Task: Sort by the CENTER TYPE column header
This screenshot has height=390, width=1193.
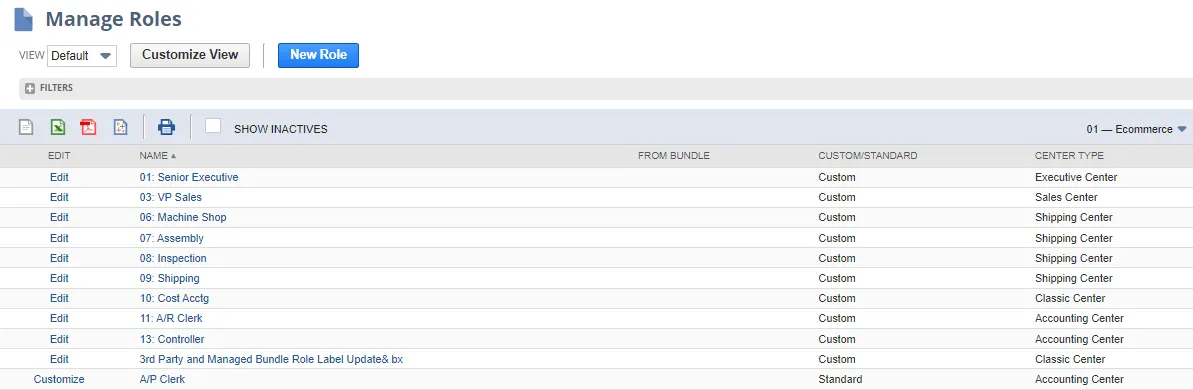Action: (x=1069, y=156)
